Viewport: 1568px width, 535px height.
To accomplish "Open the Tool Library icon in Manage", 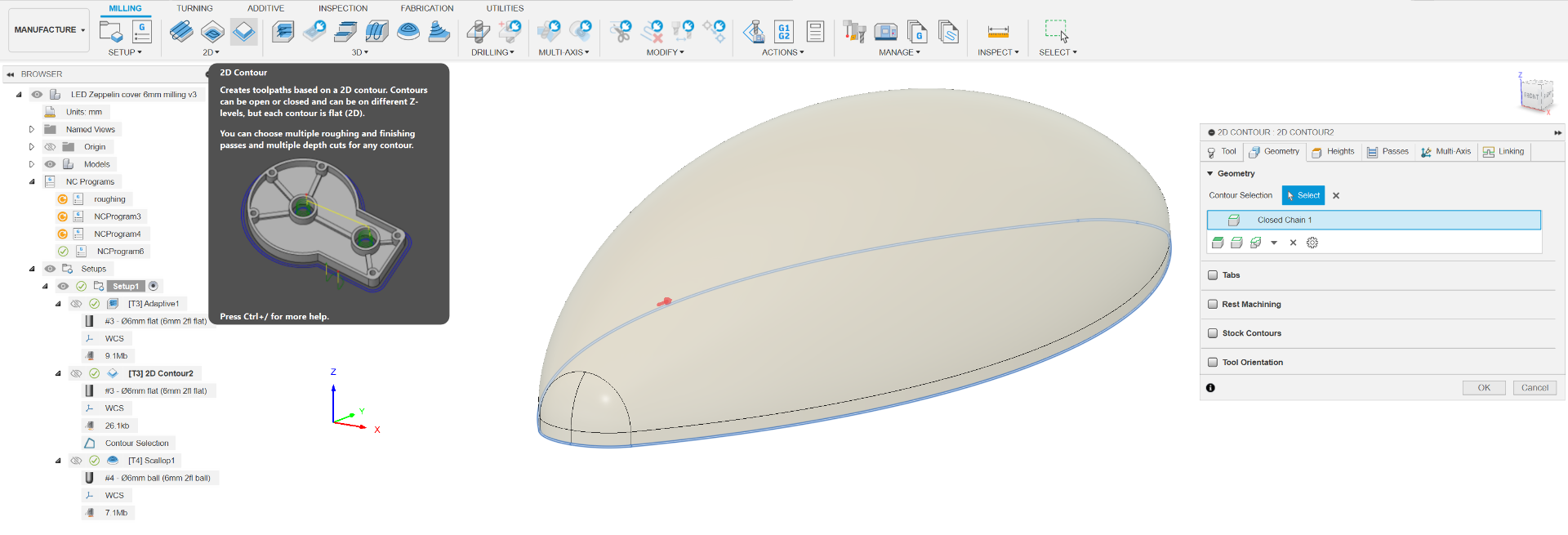I will click(854, 32).
